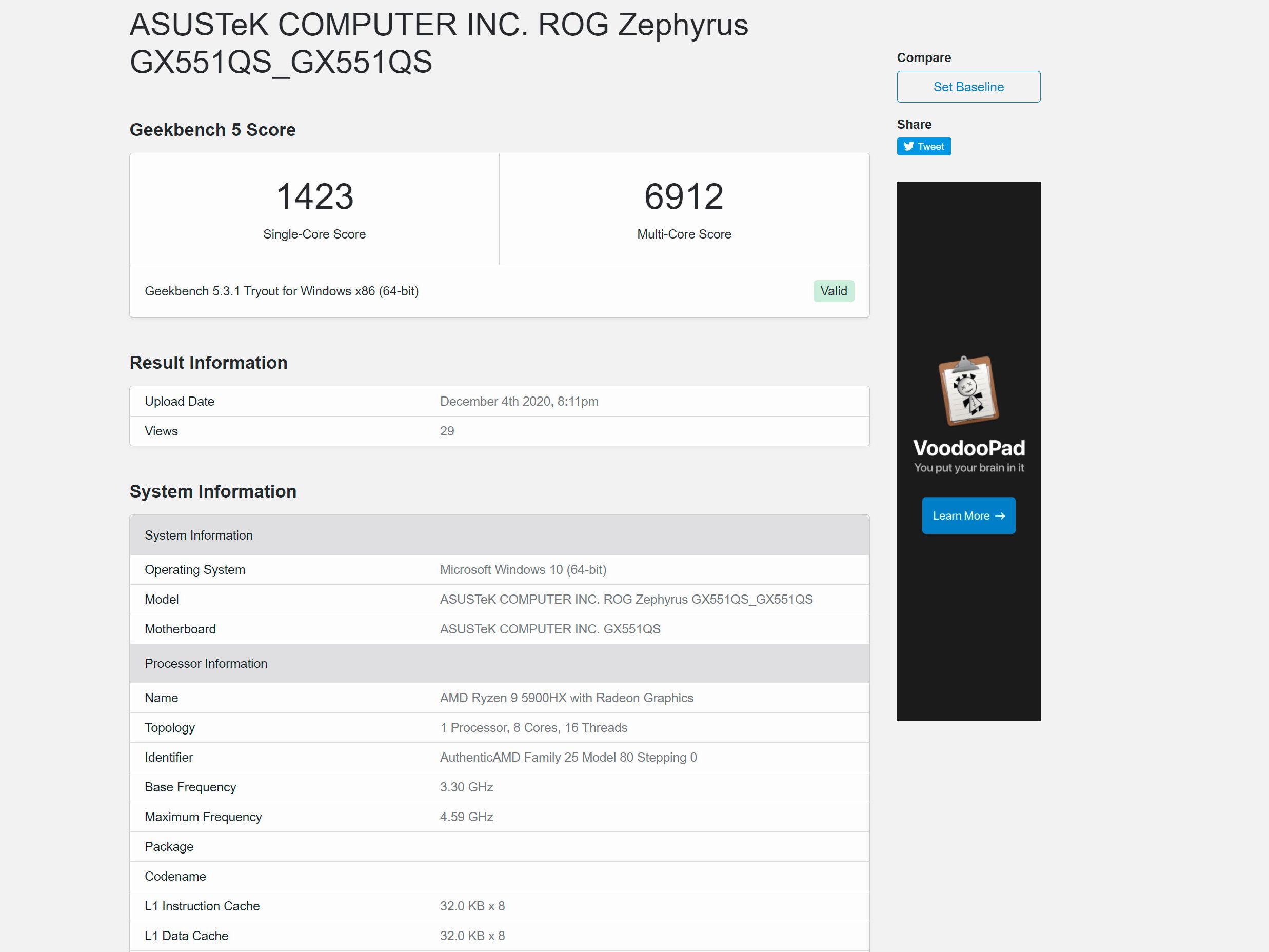Select the Valid status badge
The width and height of the screenshot is (1269, 952).
[x=834, y=291]
